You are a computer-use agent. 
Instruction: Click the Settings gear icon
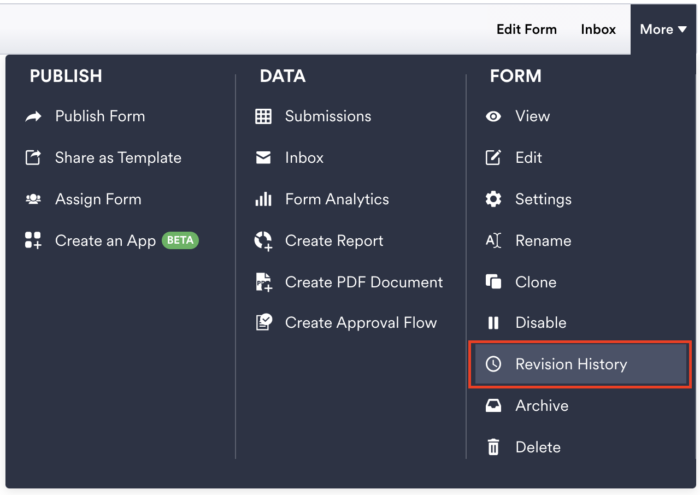[493, 200]
